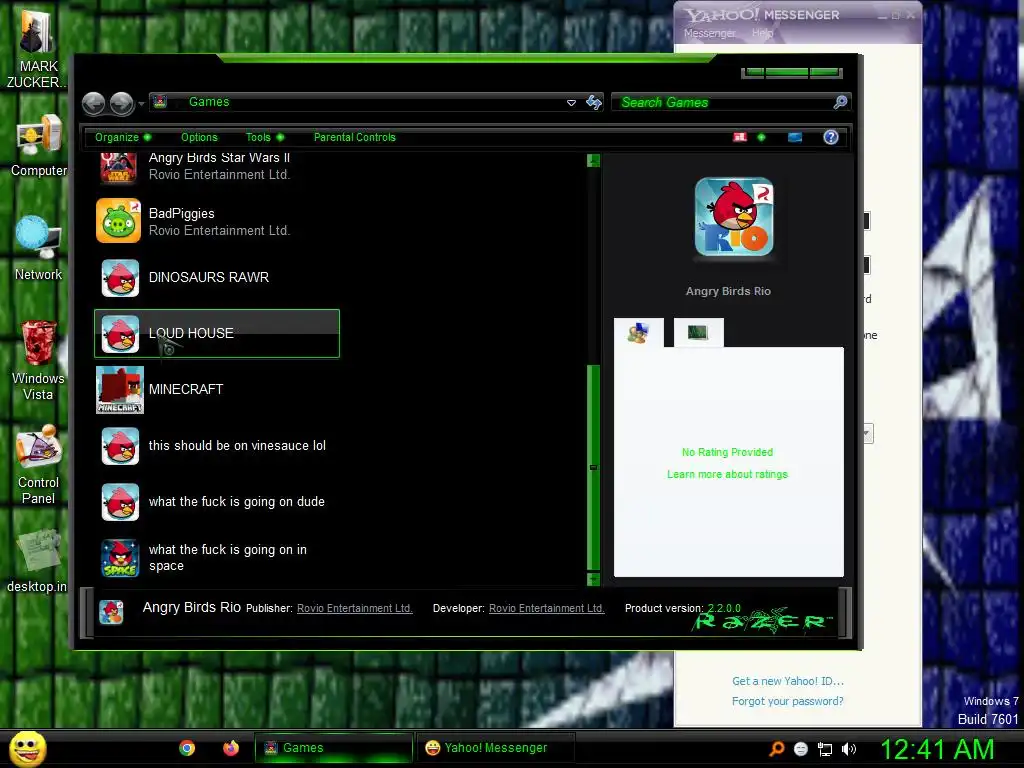
Task: Click the game list scrollbar up arrow
Action: point(594,161)
